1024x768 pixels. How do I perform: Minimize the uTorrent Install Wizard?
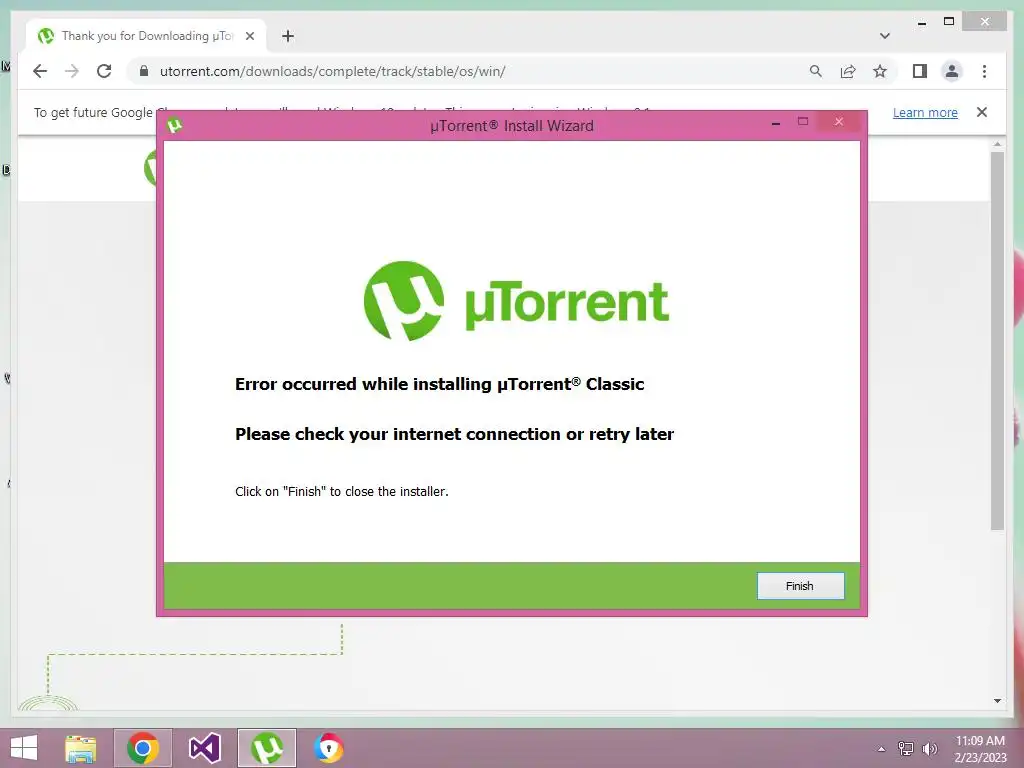[776, 122]
